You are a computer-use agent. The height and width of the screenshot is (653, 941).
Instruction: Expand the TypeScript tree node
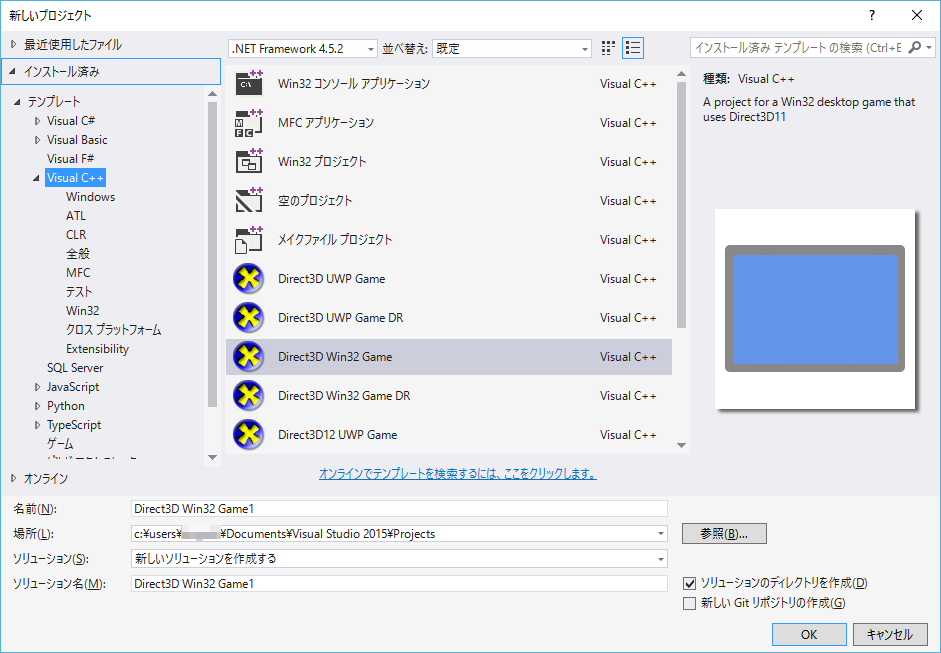tap(37, 425)
